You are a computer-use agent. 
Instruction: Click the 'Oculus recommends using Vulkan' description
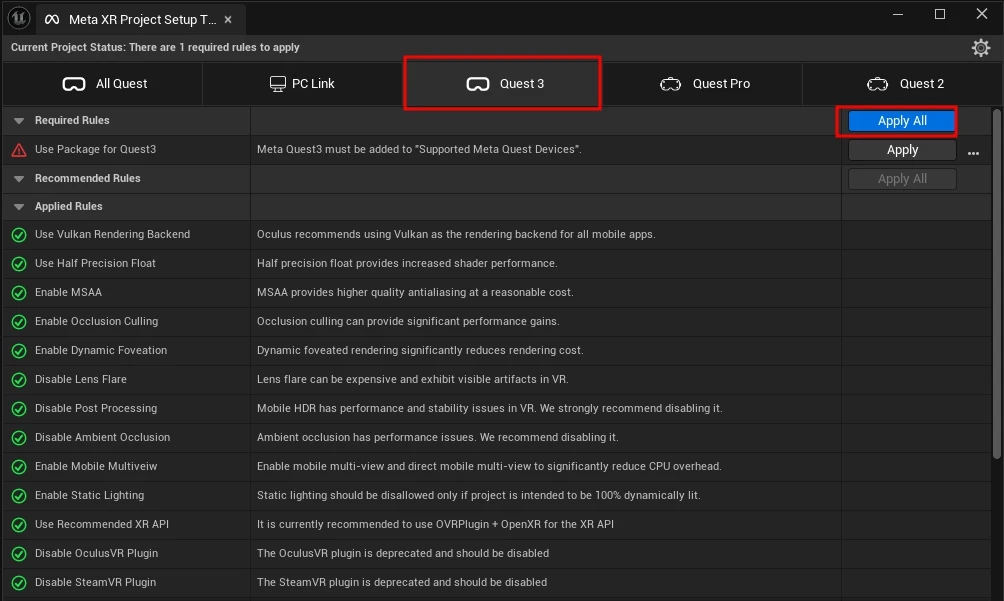456,234
